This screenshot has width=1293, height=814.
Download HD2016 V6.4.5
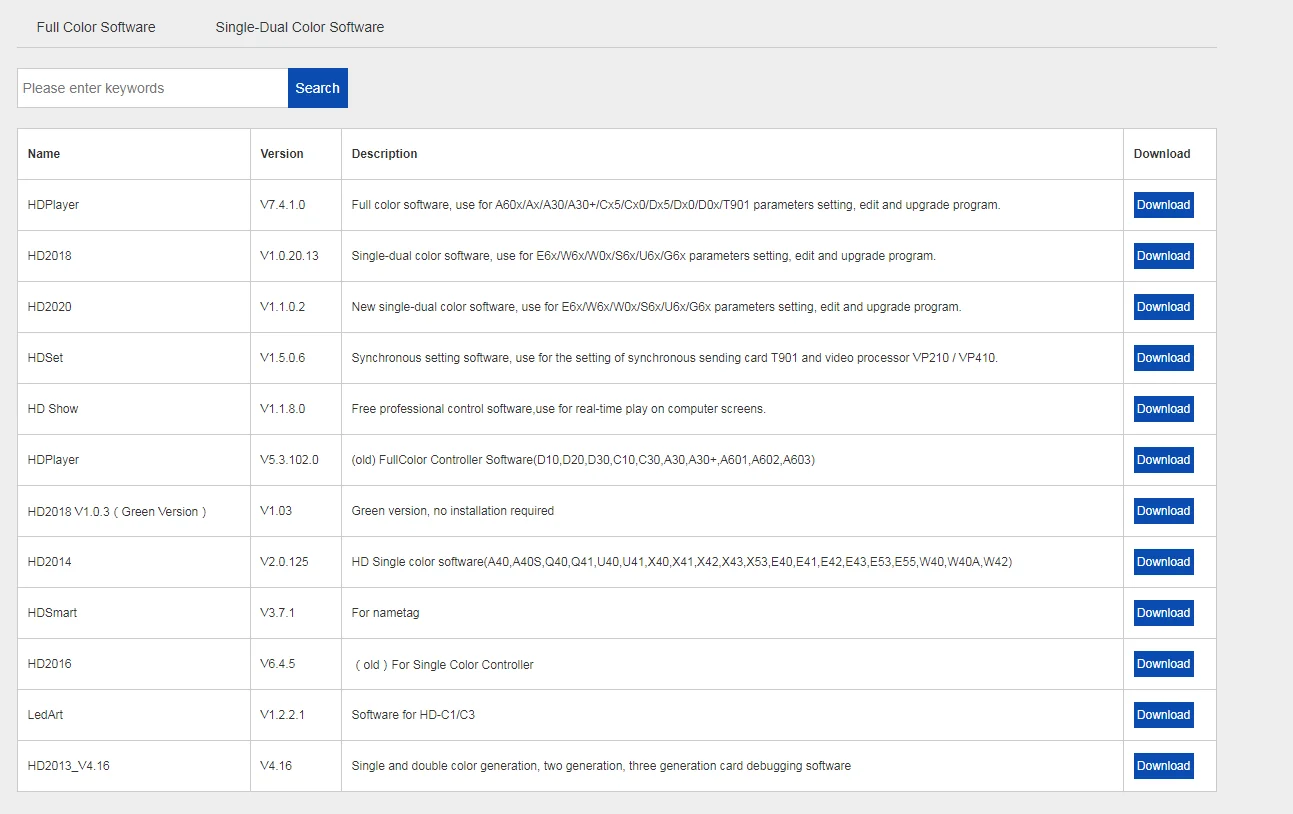[1163, 664]
